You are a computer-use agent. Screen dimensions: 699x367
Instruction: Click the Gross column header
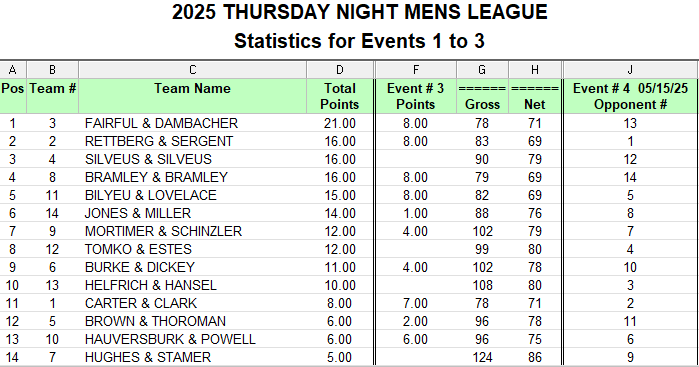tap(482, 96)
